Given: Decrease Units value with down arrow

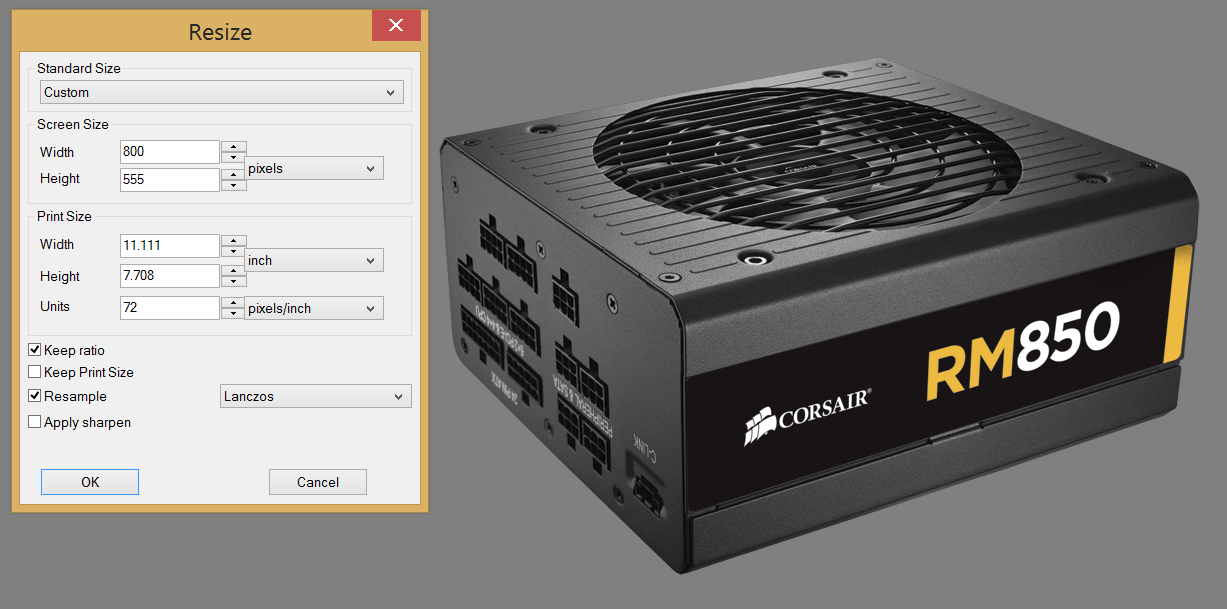Looking at the screenshot, I should (x=233, y=314).
